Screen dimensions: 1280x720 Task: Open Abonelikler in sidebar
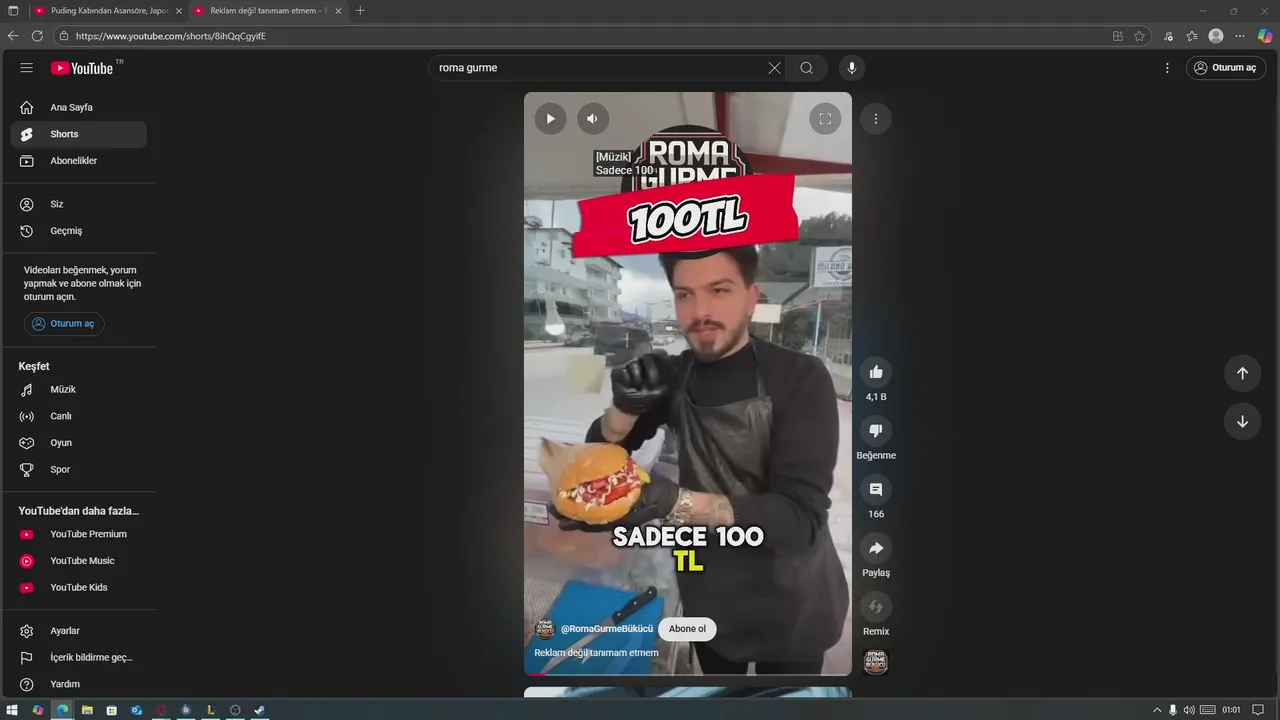click(79, 161)
